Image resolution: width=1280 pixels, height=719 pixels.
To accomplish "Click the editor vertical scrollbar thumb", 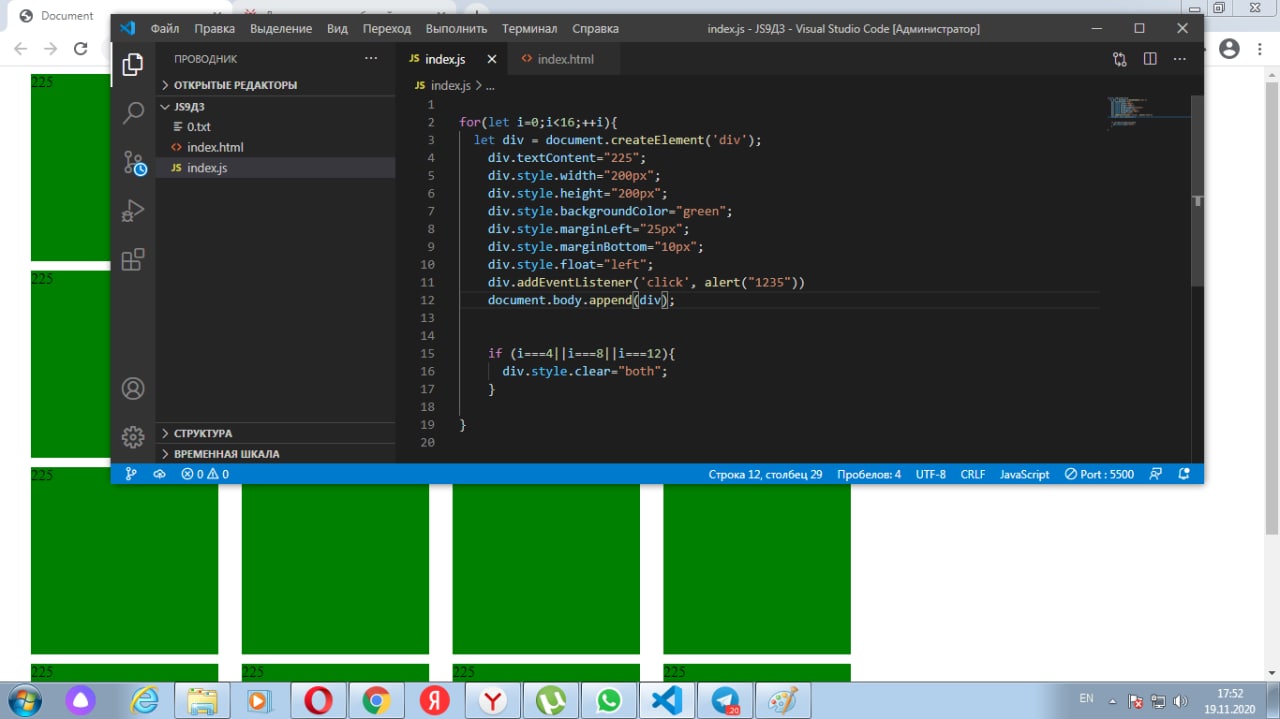I will point(1197,190).
